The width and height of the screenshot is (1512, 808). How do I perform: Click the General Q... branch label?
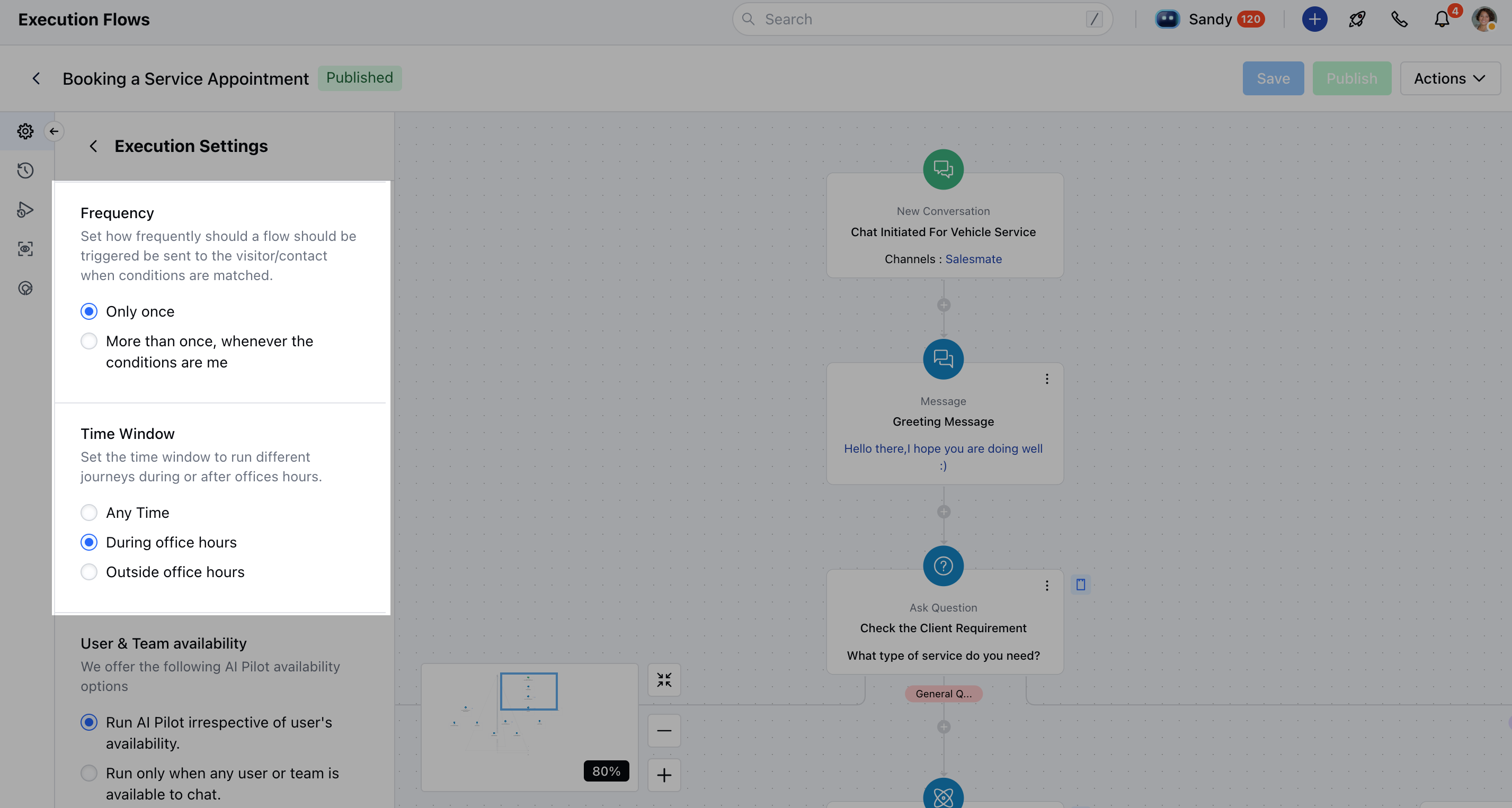943,694
